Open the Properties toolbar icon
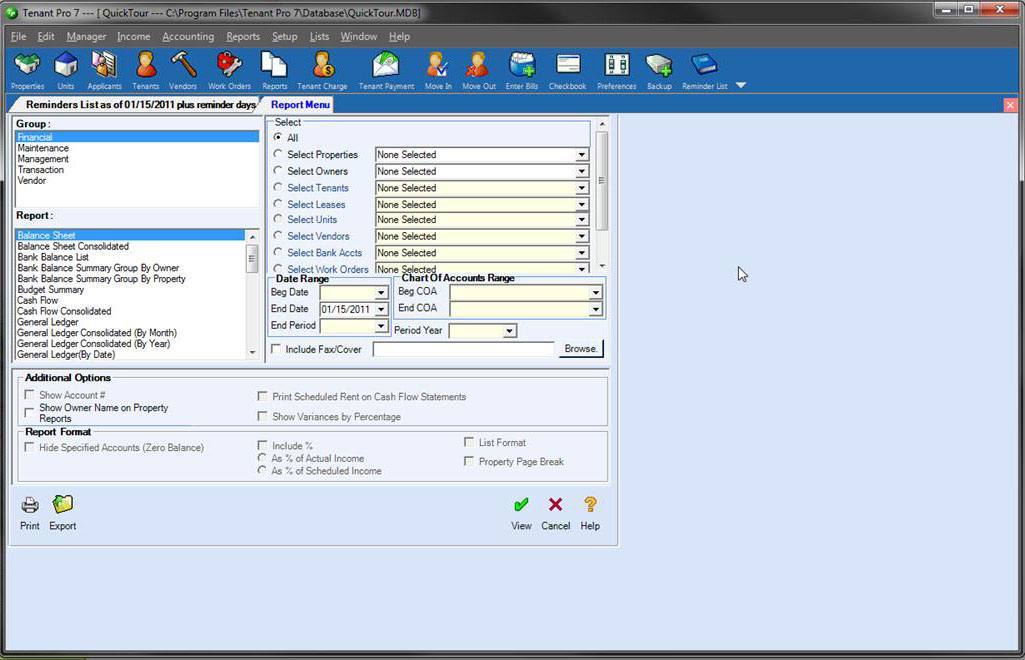Screen dimensions: 1025x660 (x=26, y=70)
